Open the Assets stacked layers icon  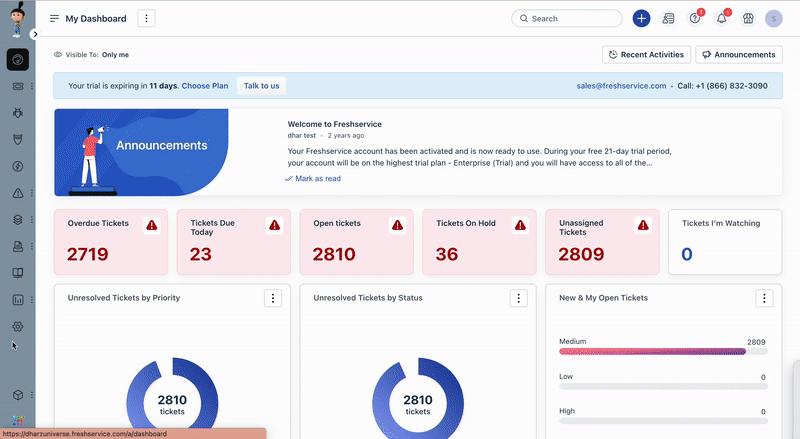coord(18,220)
